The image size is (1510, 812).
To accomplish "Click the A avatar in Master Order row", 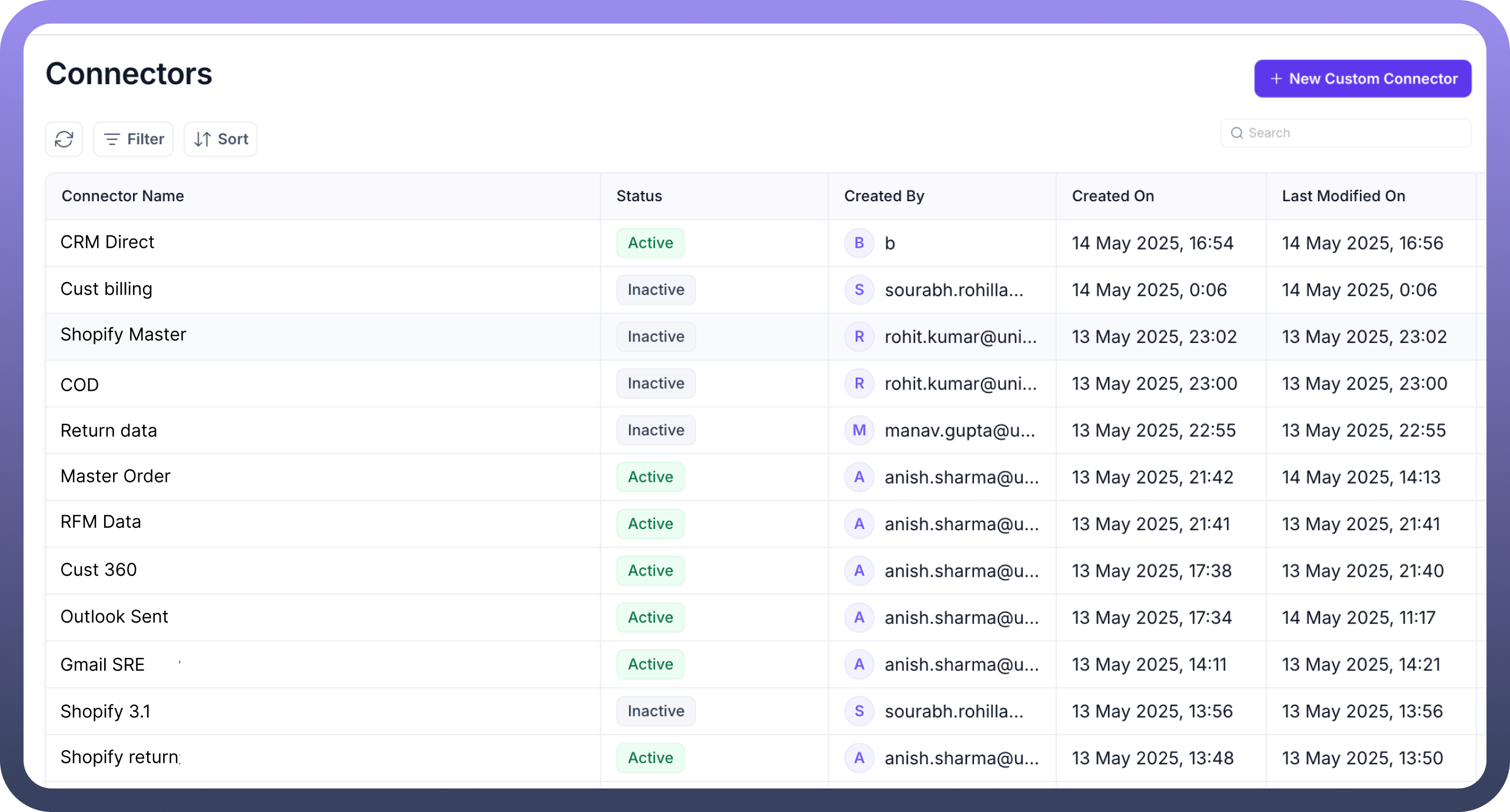I will pyautogui.click(x=859, y=477).
